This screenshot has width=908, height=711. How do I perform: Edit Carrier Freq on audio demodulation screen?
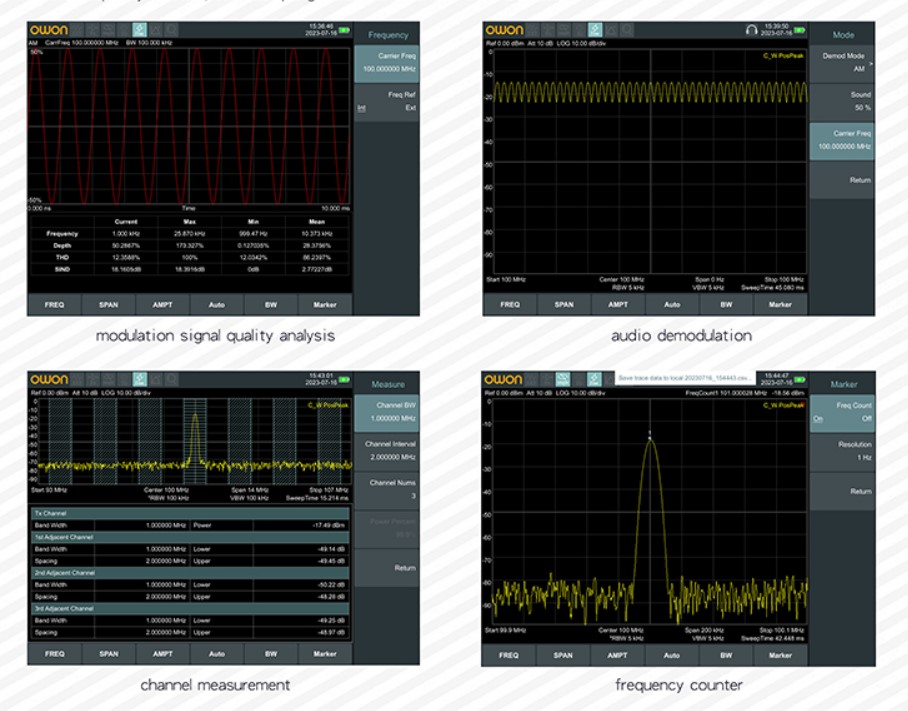coord(842,141)
